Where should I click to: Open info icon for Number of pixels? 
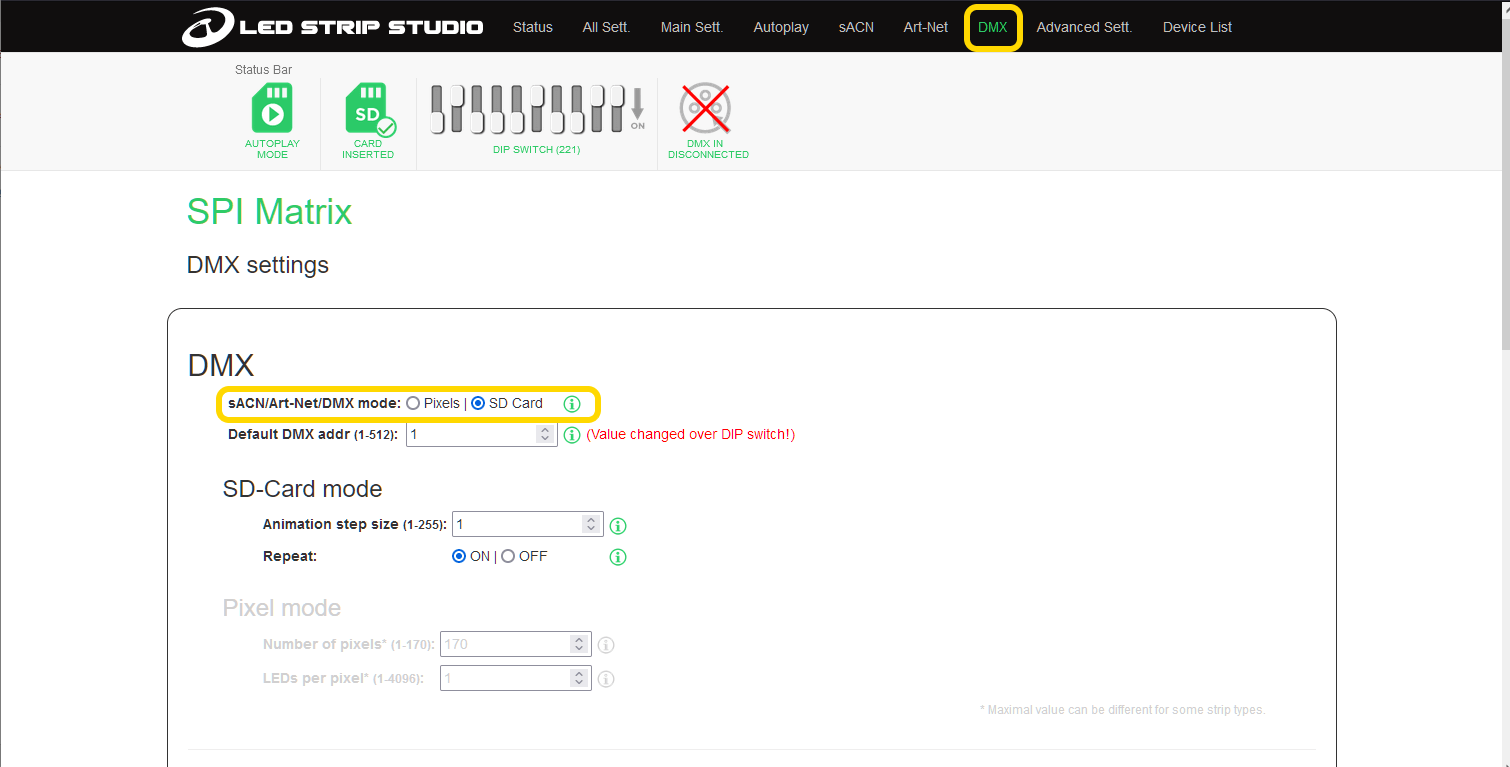pos(606,645)
